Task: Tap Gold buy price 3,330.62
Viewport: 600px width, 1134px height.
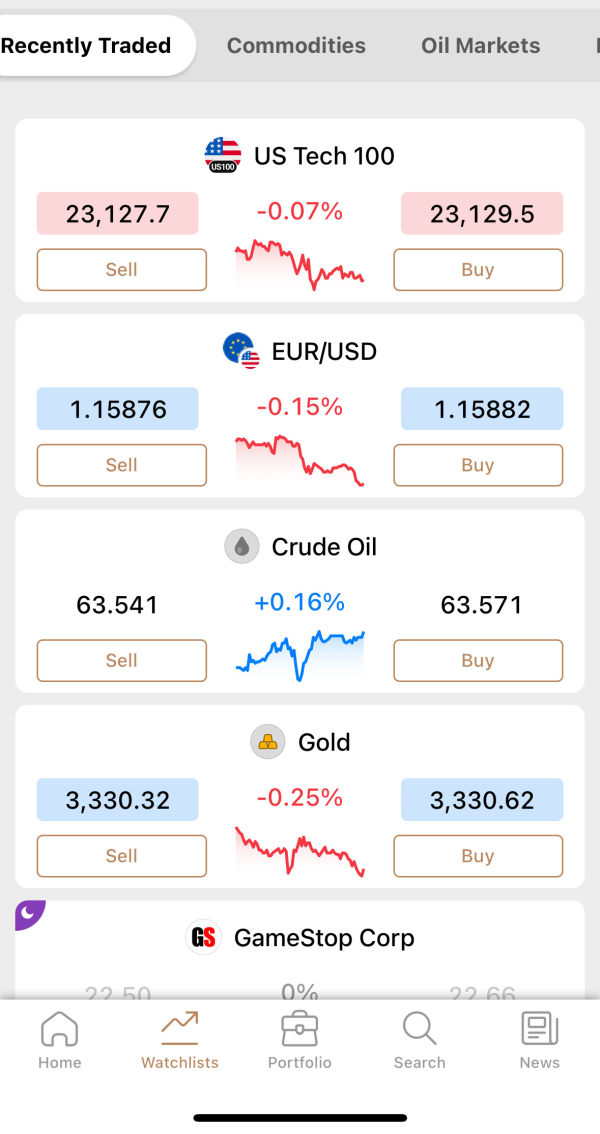Action: 482,800
